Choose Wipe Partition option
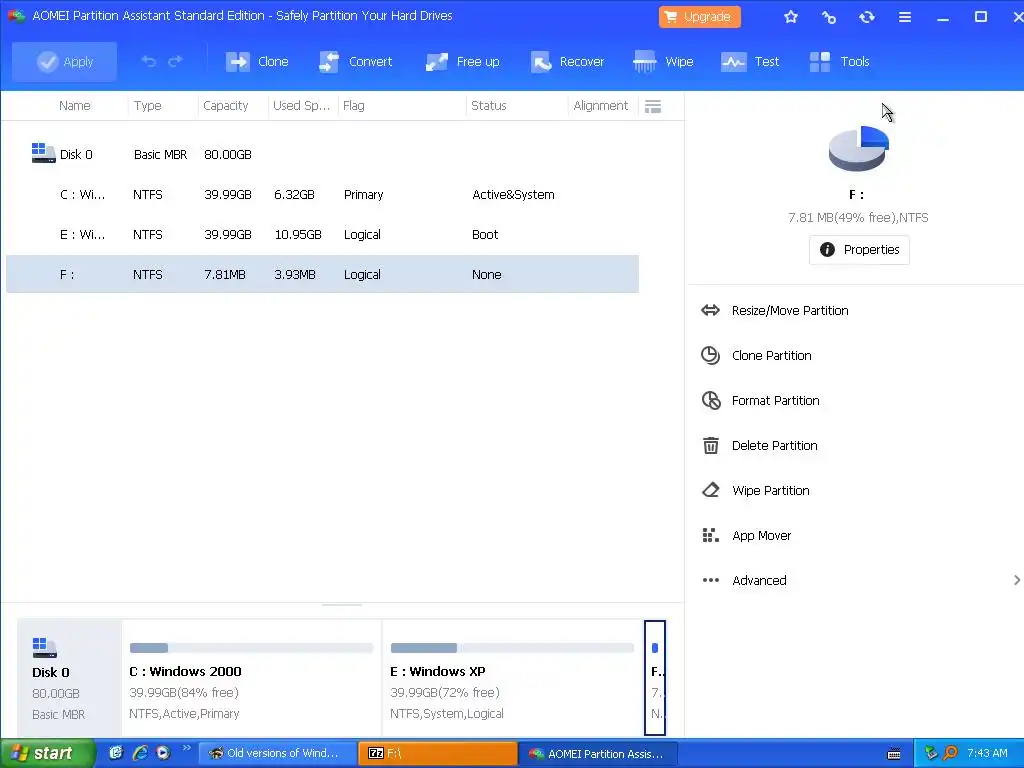1024x768 pixels. coord(755,491)
